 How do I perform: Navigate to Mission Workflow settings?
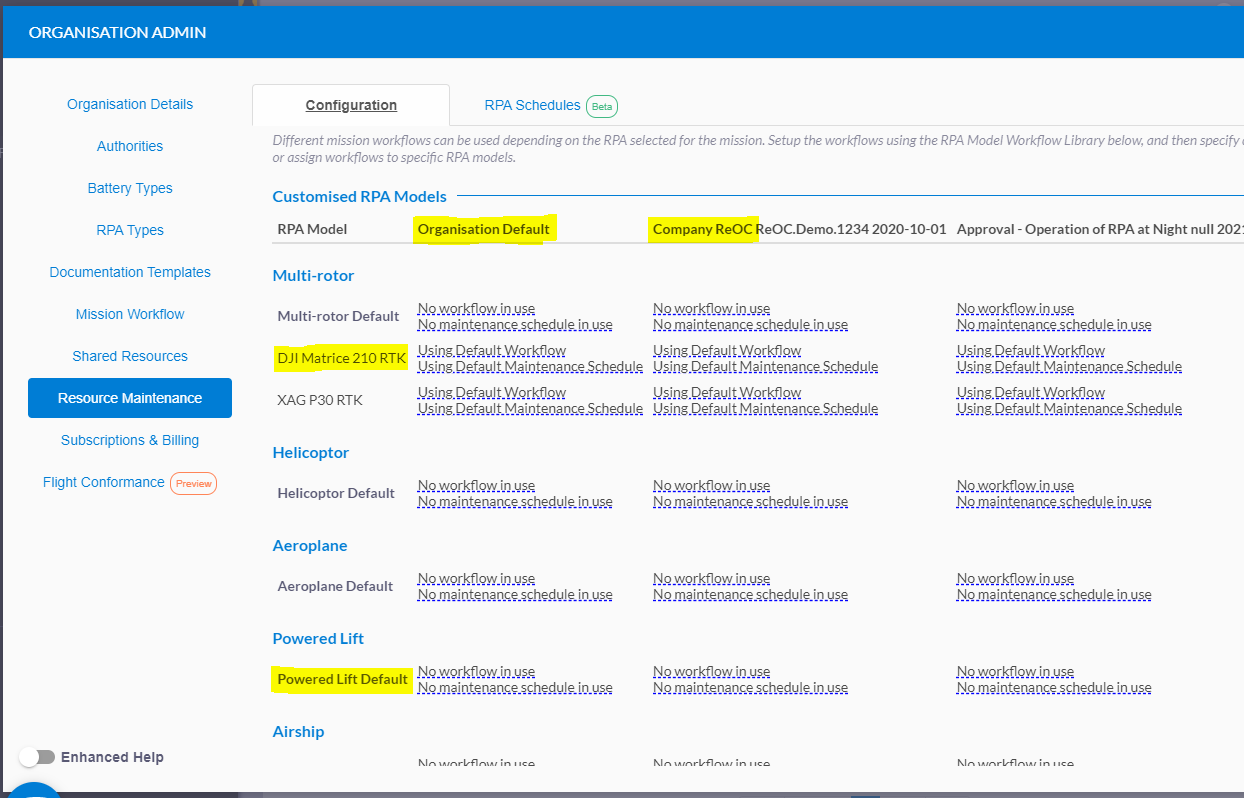point(130,314)
